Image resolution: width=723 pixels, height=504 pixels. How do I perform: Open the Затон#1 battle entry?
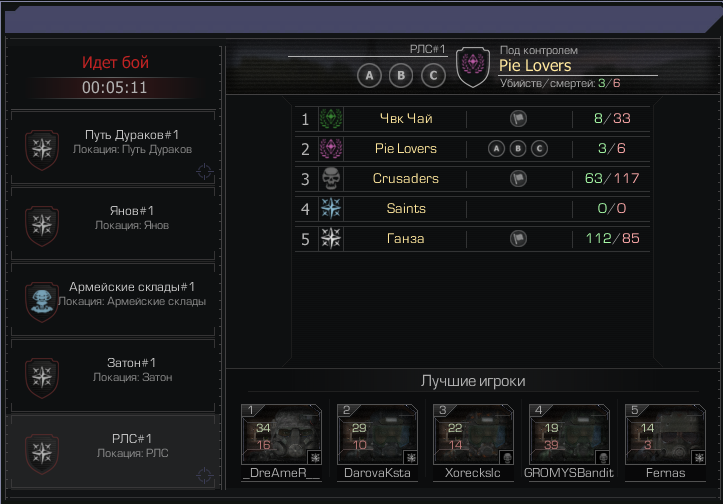coord(113,375)
